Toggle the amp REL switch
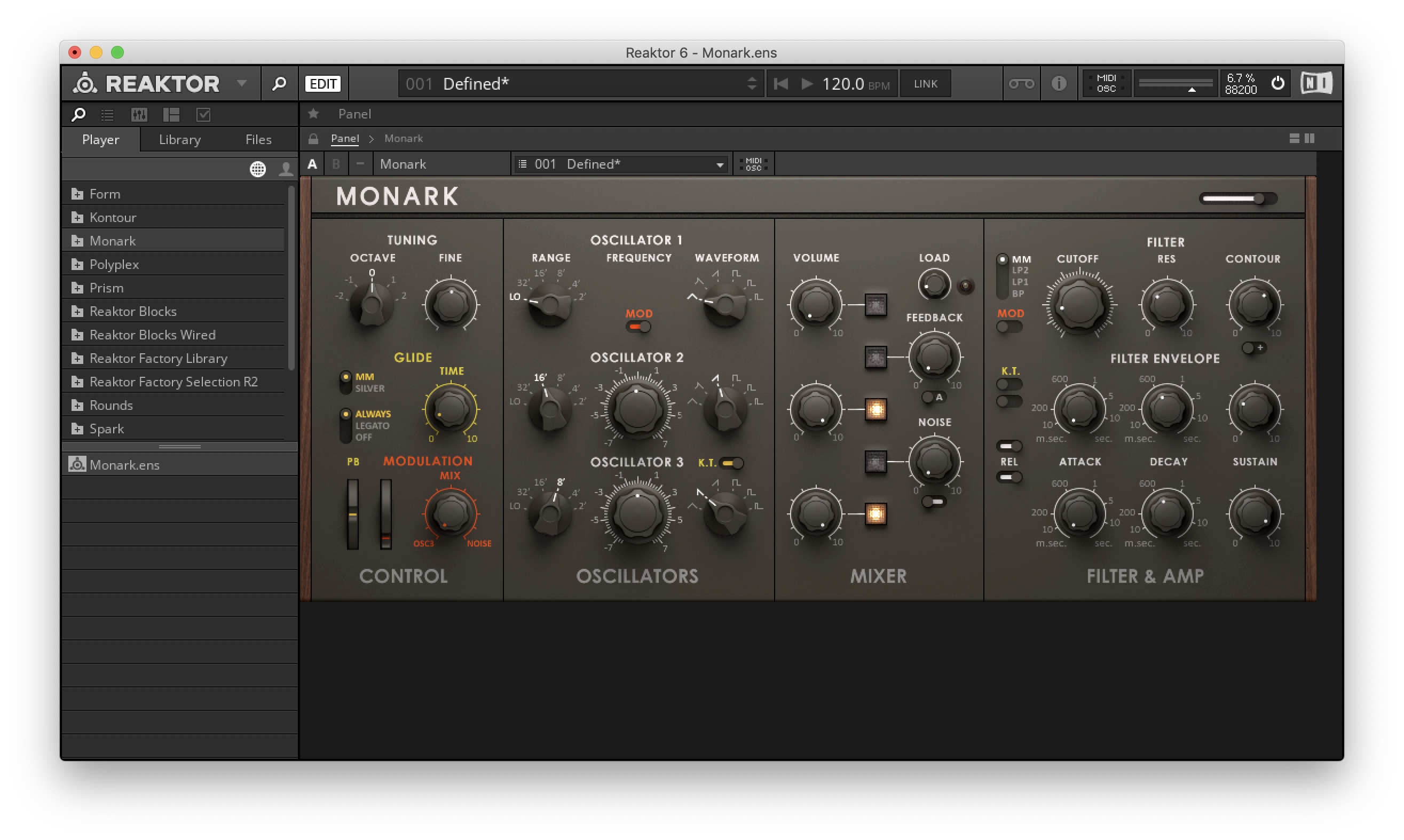The height and width of the screenshot is (840, 1404). point(1009,477)
